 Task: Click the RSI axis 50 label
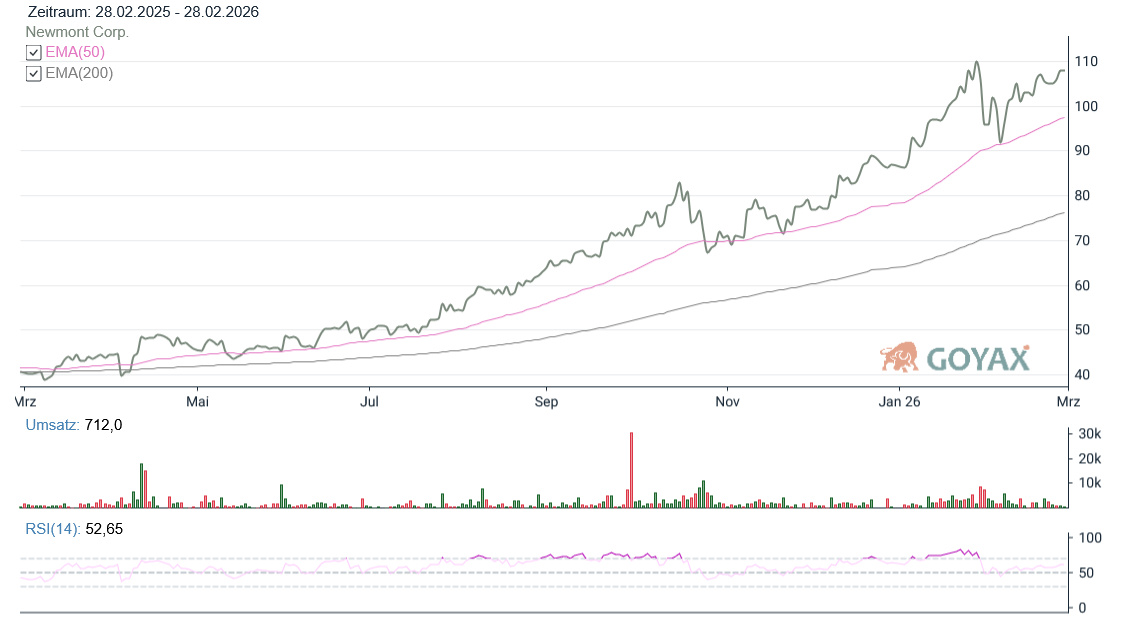pyautogui.click(x=1082, y=573)
